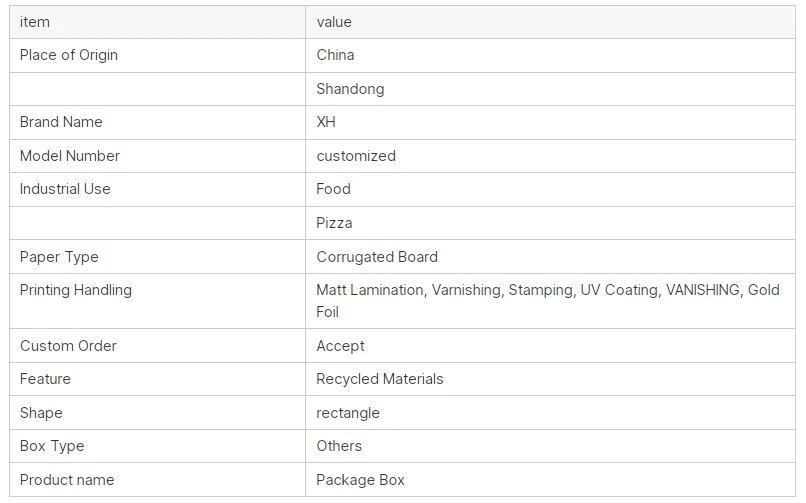This screenshot has height=503, width=806.
Task: Select the 'customized' value text
Action: [x=356, y=156]
